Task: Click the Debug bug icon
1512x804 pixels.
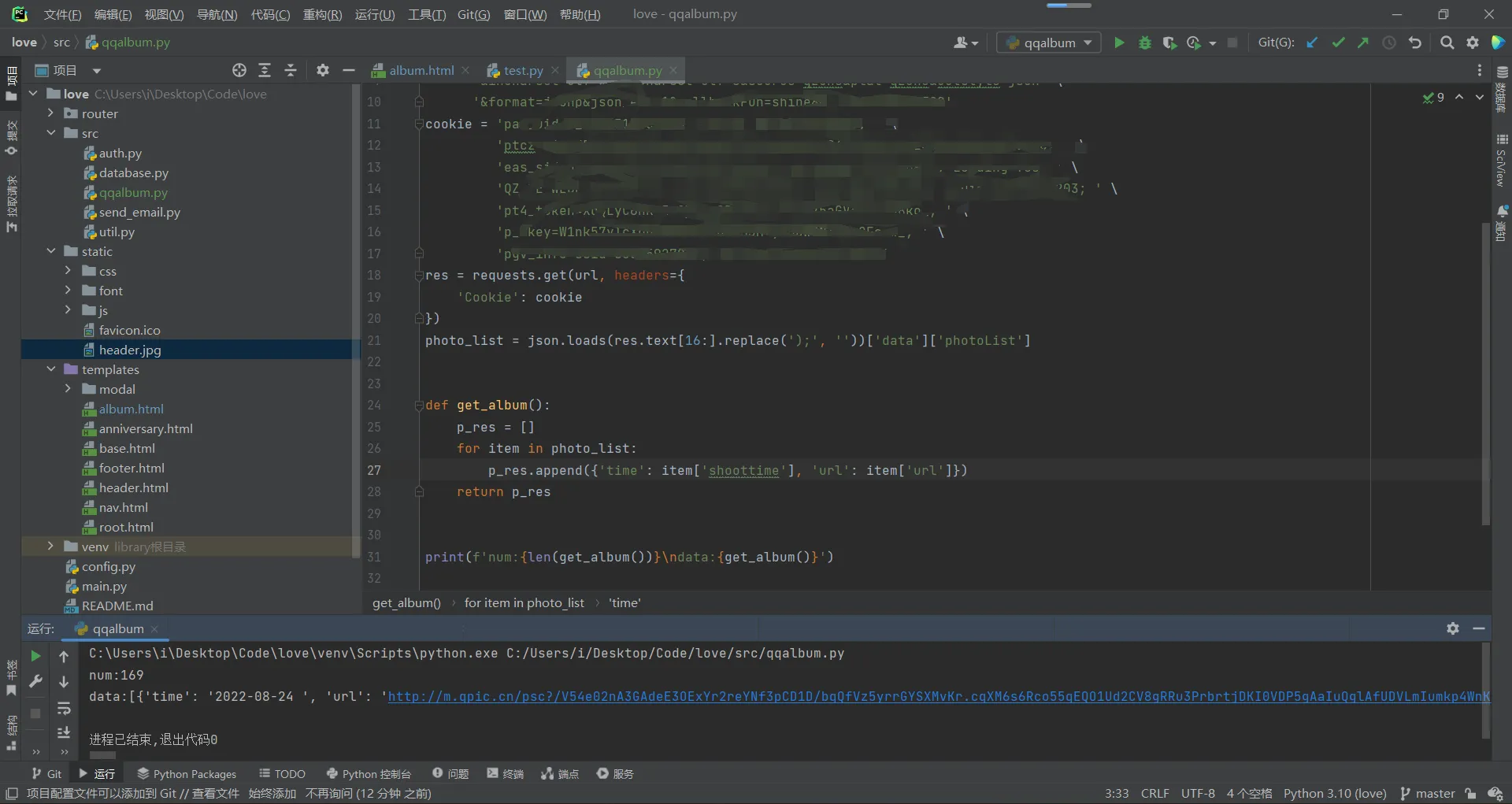Action: point(1144,43)
